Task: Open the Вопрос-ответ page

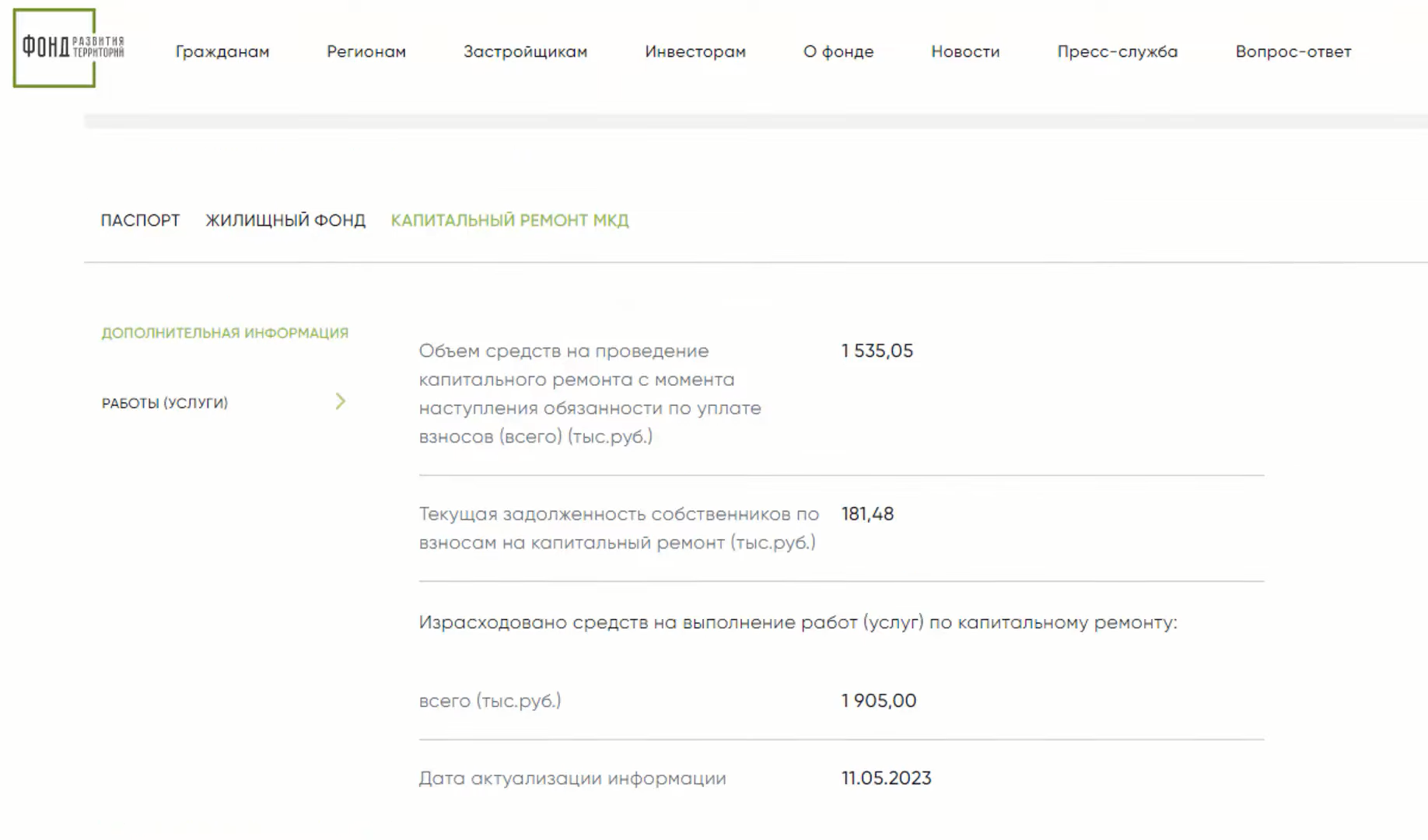Action: pyautogui.click(x=1293, y=52)
